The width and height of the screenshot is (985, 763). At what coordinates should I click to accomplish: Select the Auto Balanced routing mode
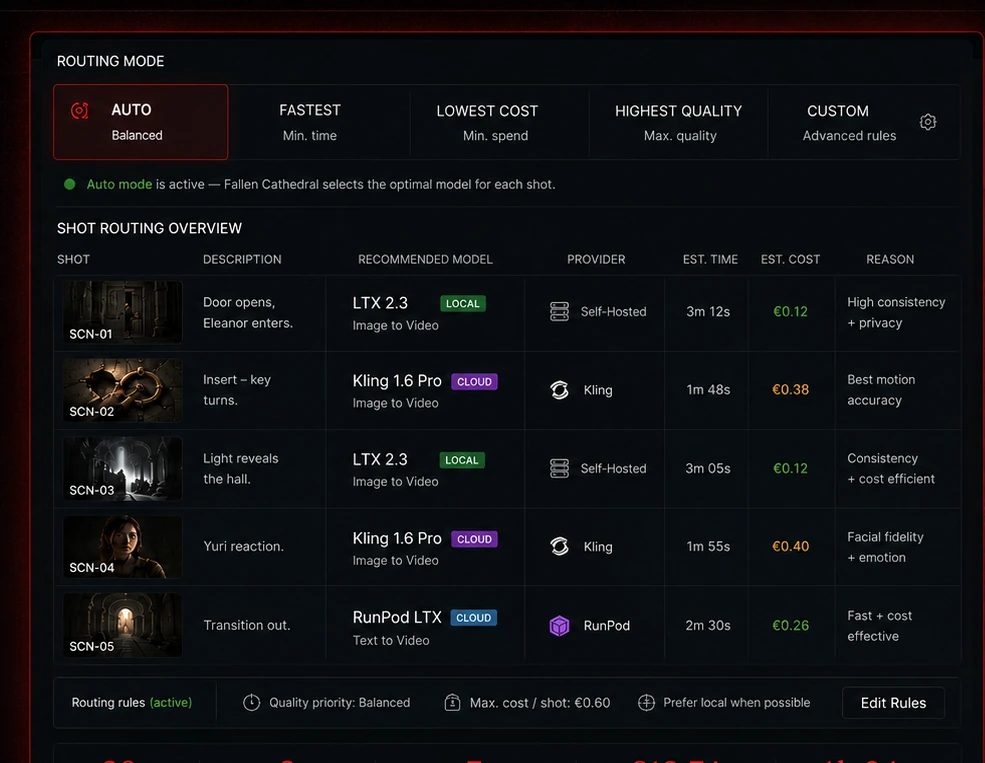pos(141,122)
